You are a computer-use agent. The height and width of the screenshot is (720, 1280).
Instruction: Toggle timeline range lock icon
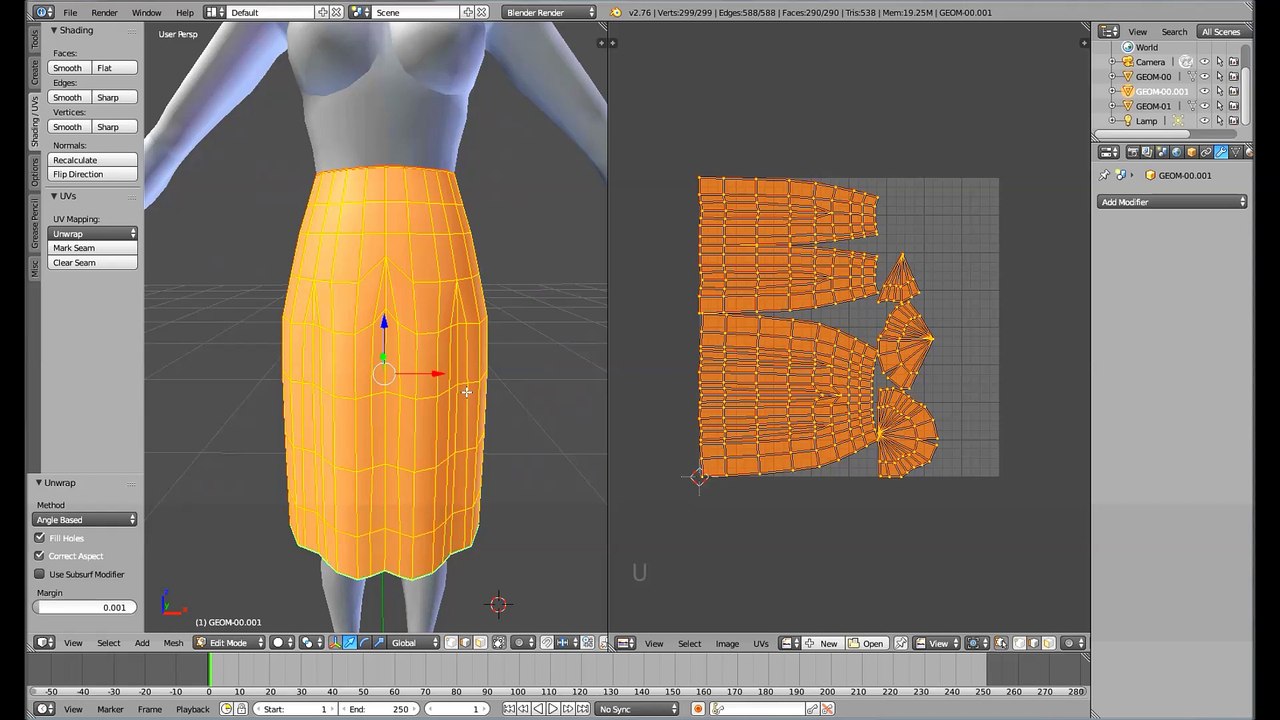point(241,709)
